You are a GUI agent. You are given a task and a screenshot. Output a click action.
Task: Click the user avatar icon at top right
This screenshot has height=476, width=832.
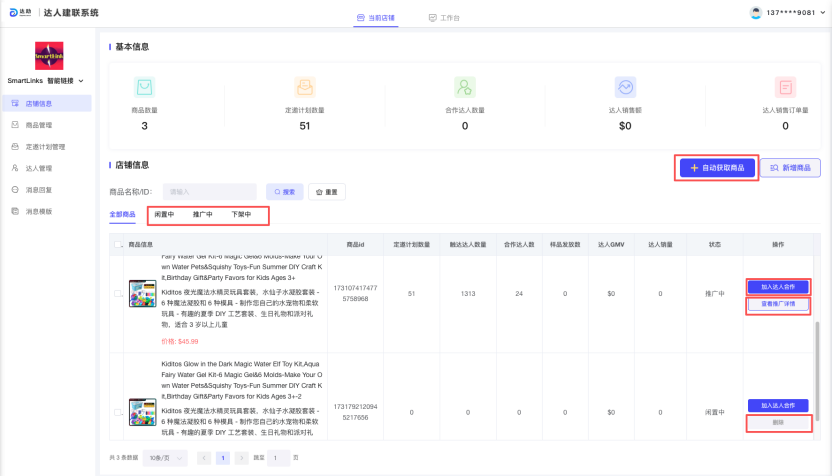click(x=756, y=12)
